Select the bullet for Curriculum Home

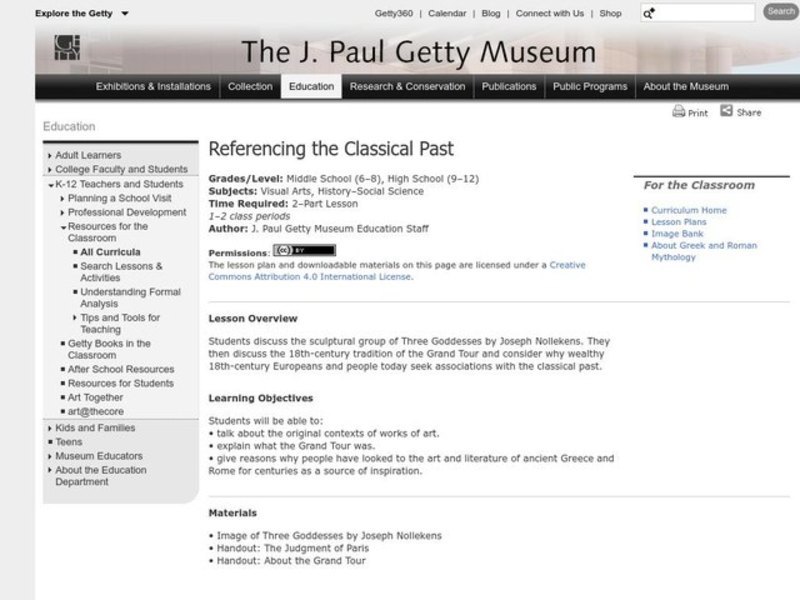(648, 210)
